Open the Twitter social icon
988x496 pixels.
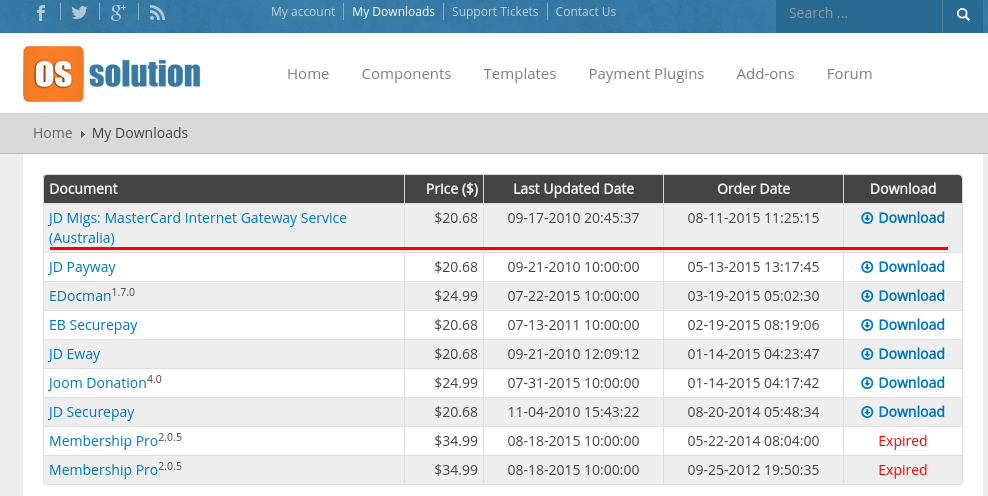[79, 13]
